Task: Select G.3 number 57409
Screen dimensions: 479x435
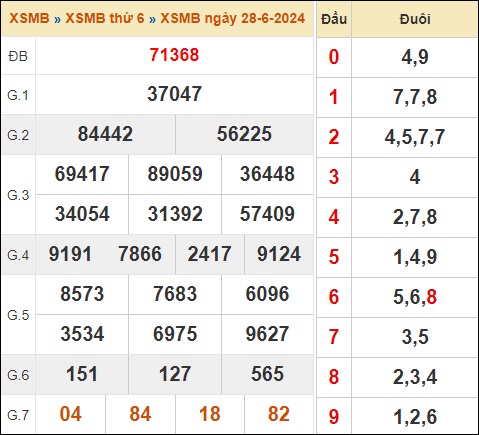Action: click(x=267, y=214)
